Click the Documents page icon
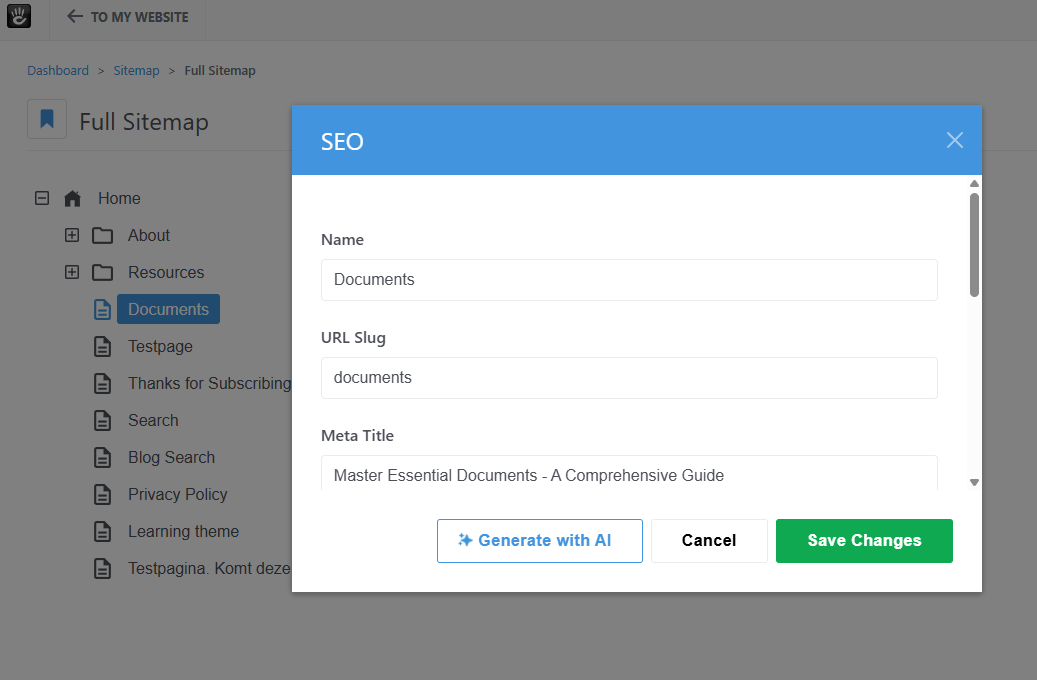The width and height of the screenshot is (1037, 680). pos(102,310)
